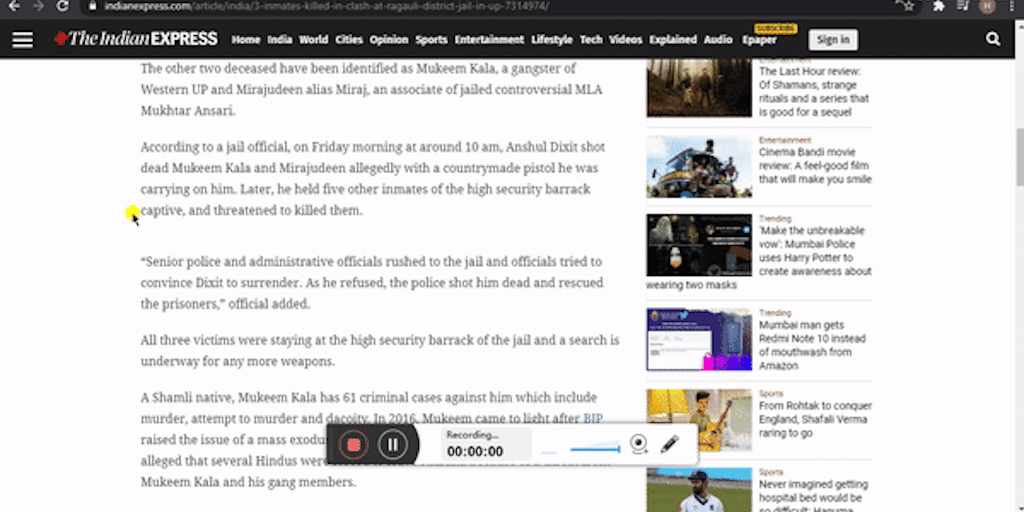Stop the screen recording
Image resolution: width=1024 pixels, height=512 pixels.
[x=353, y=445]
